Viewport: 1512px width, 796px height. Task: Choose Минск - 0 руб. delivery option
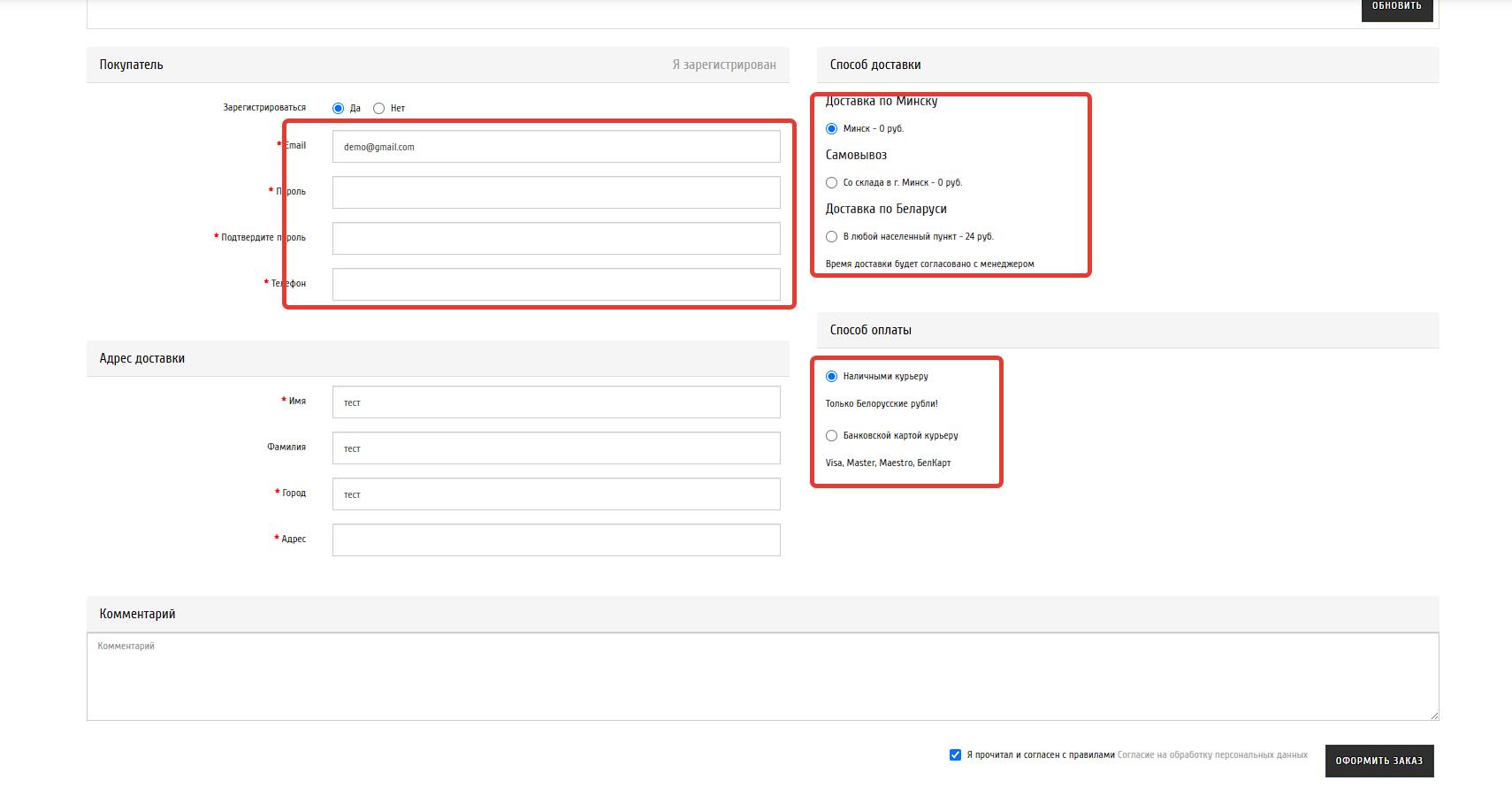(831, 128)
